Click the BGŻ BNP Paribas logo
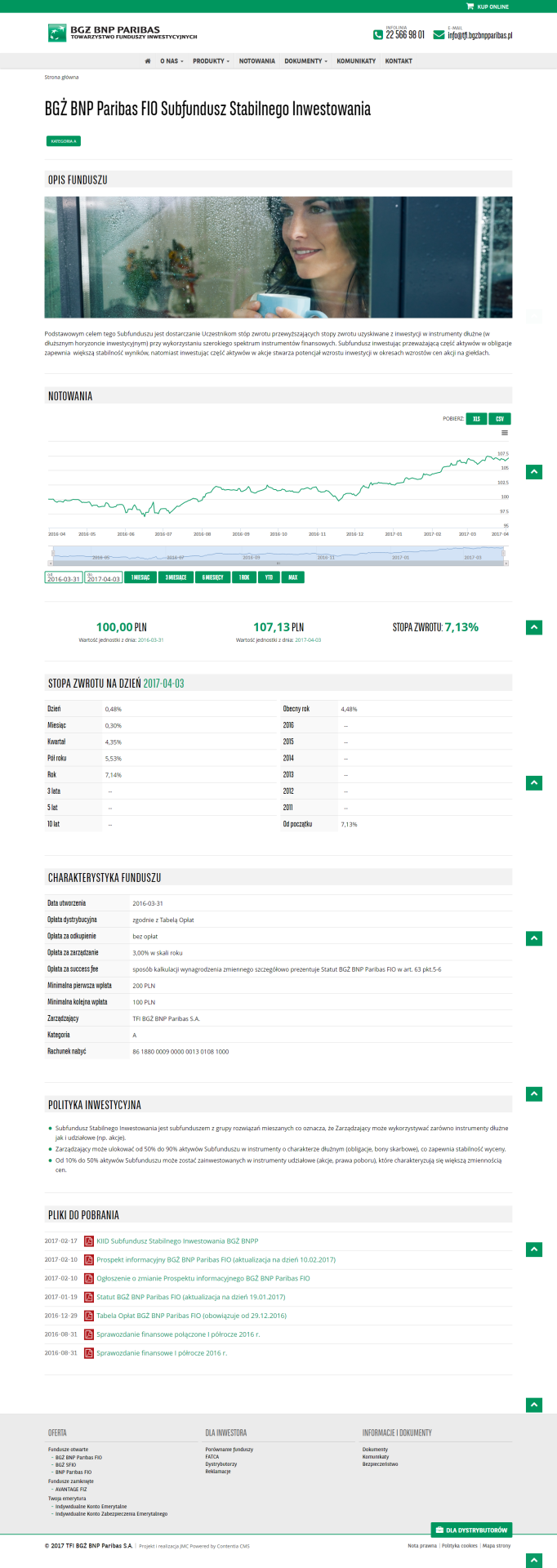Screen dimensions: 557x1568 123,33
